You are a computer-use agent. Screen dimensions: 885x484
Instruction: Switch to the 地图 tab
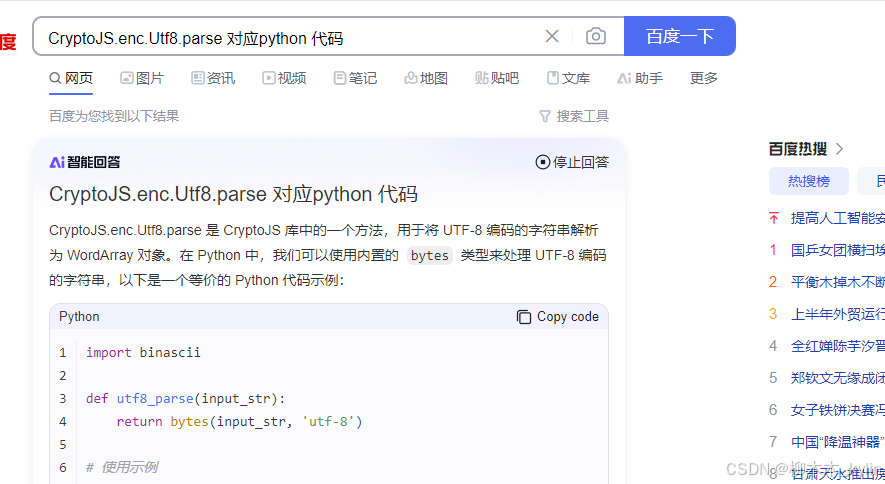click(427, 78)
